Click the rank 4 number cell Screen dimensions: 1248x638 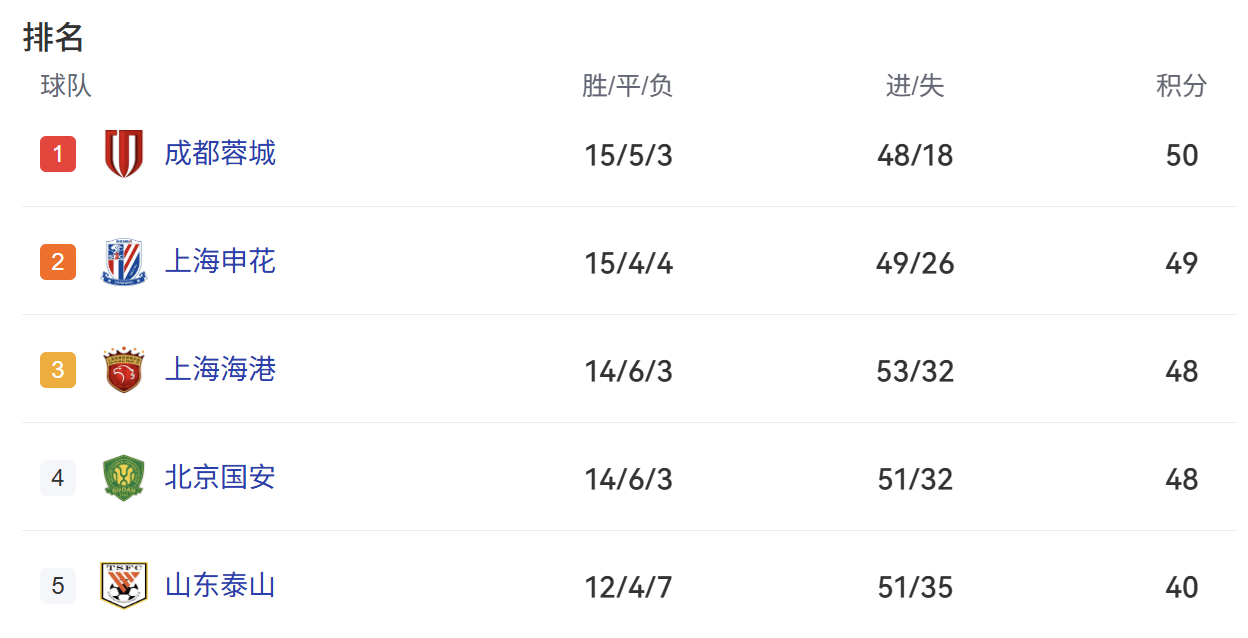pyautogui.click(x=57, y=478)
